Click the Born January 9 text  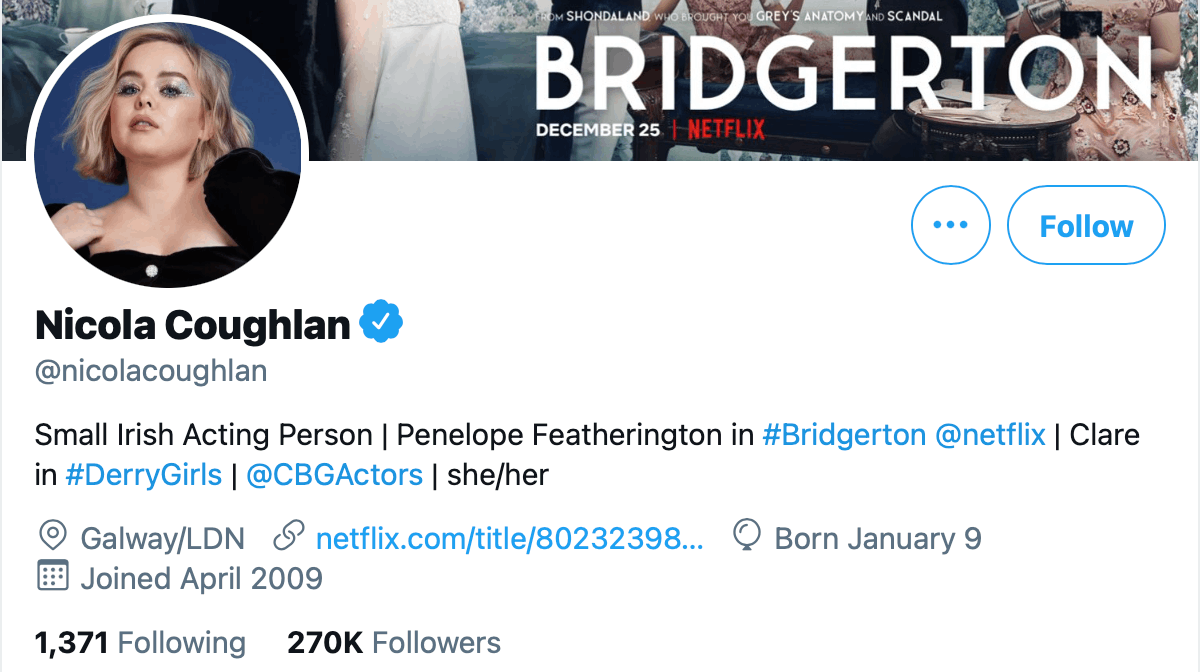(878, 539)
